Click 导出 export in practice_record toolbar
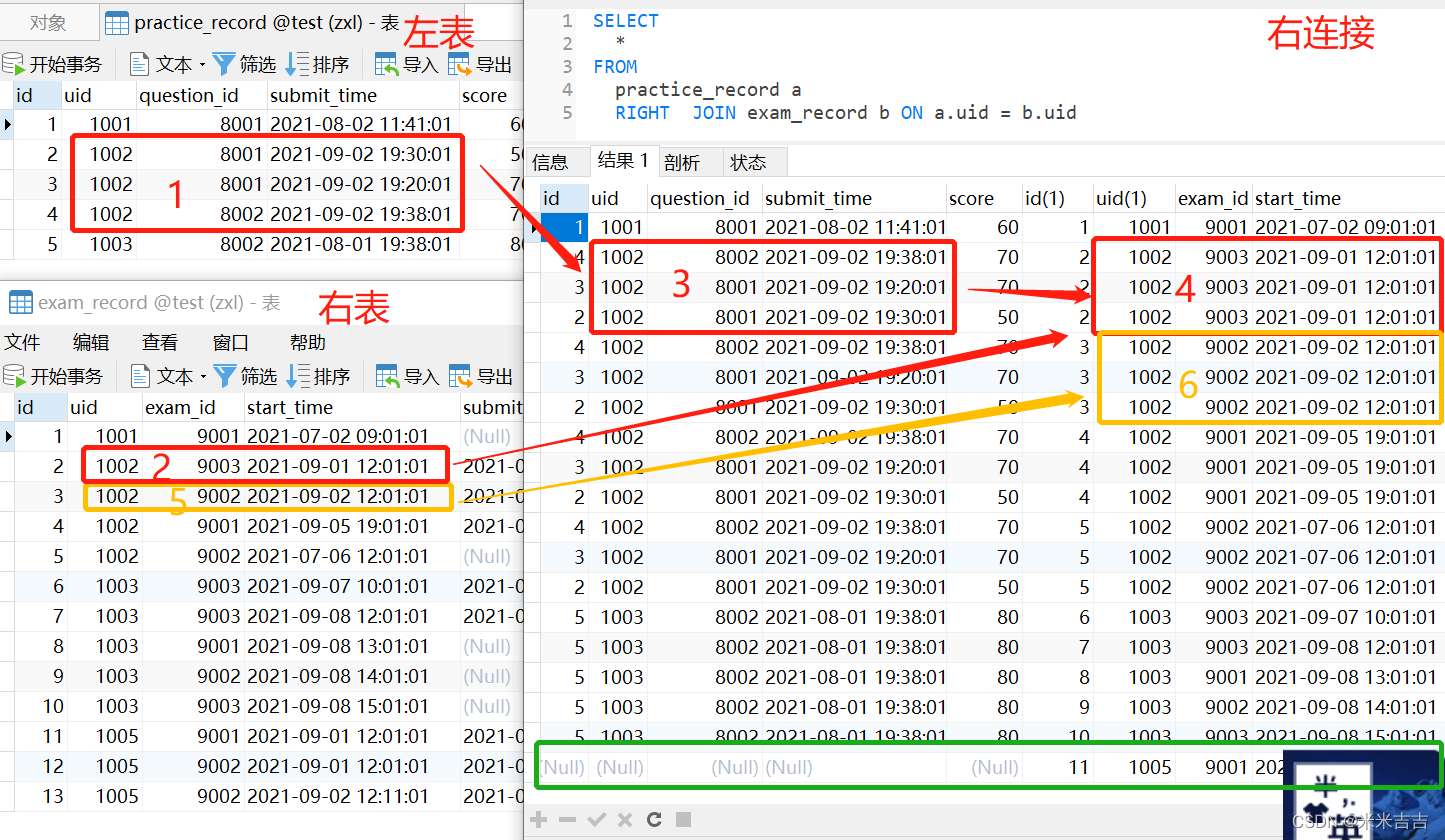 (480, 65)
